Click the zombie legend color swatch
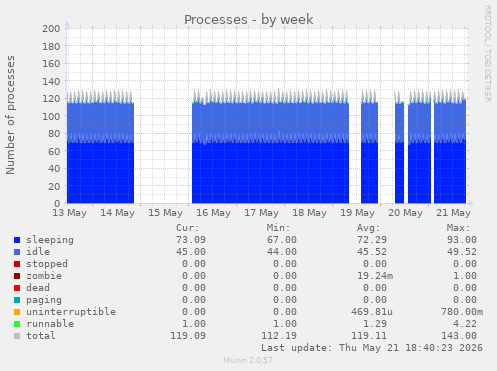This screenshot has height=371, width=497. tap(17, 276)
